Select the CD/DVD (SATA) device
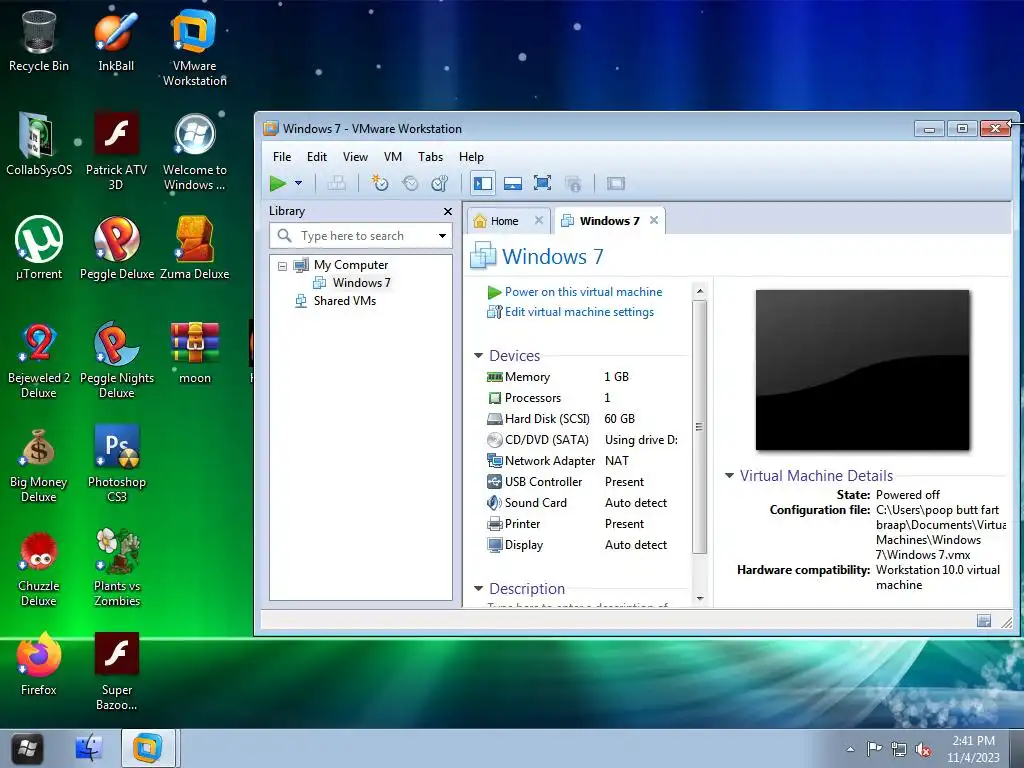The image size is (1024, 768). click(584, 440)
